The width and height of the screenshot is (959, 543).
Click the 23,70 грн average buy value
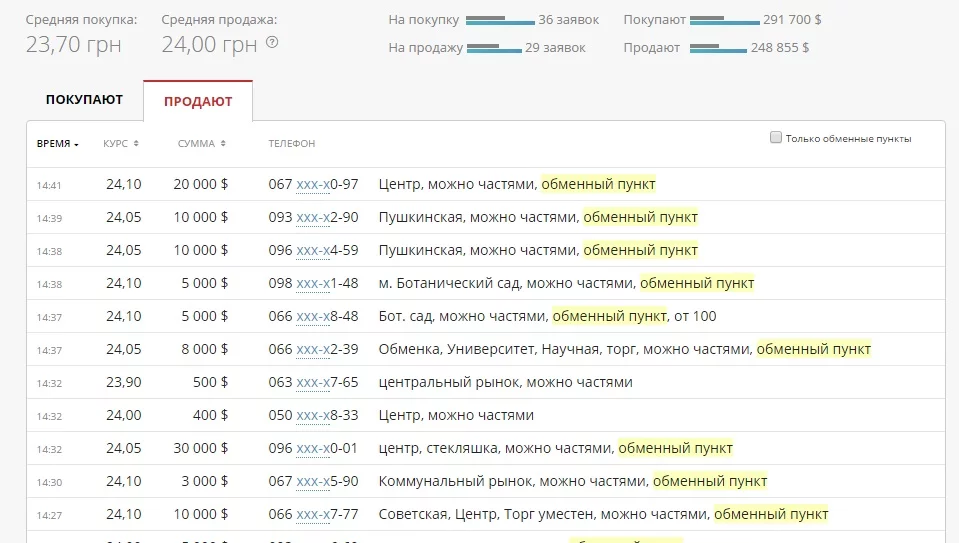(73, 45)
